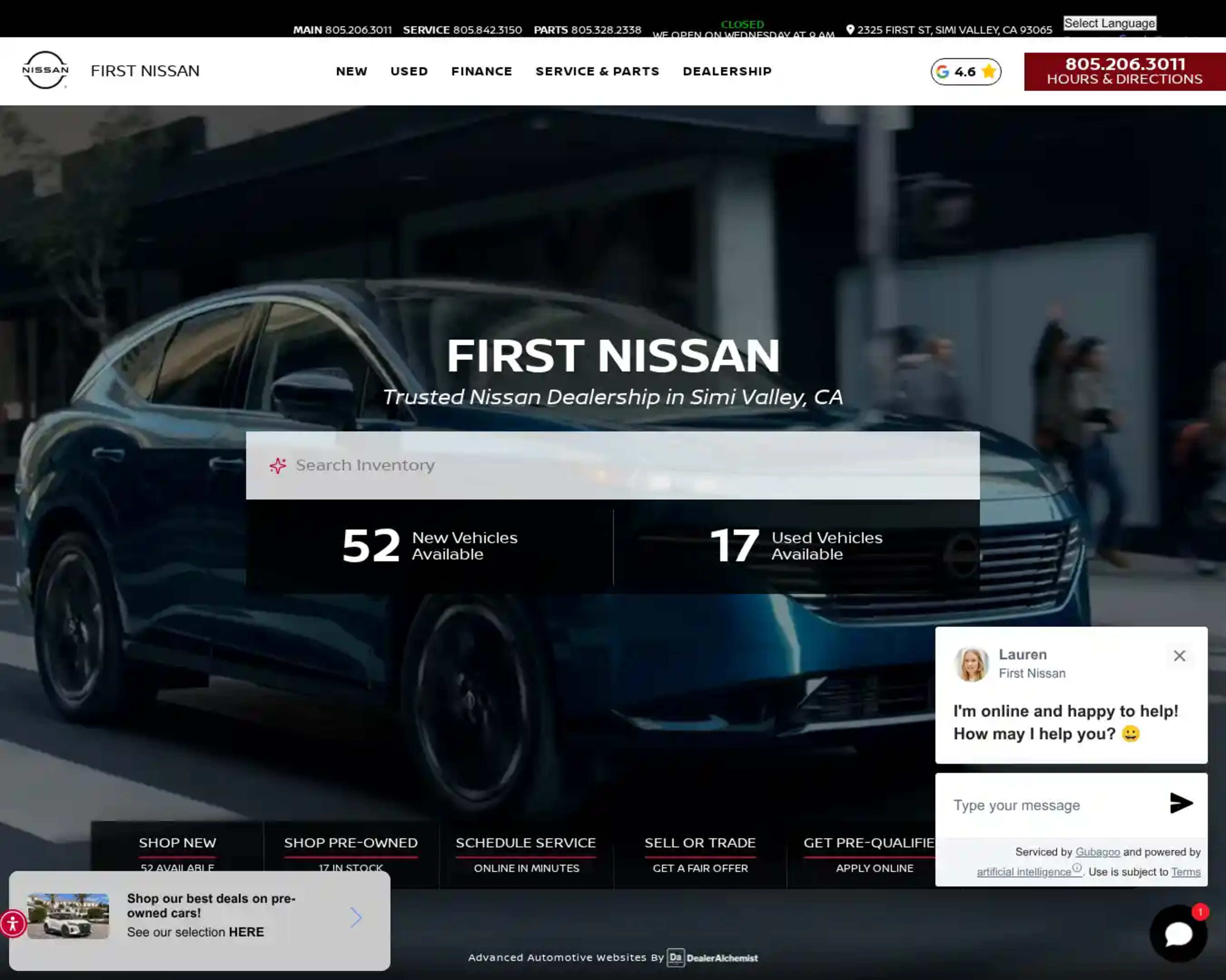Click the sparkle icon in Search Inventory
This screenshot has height=980, width=1226.
[x=277, y=465]
